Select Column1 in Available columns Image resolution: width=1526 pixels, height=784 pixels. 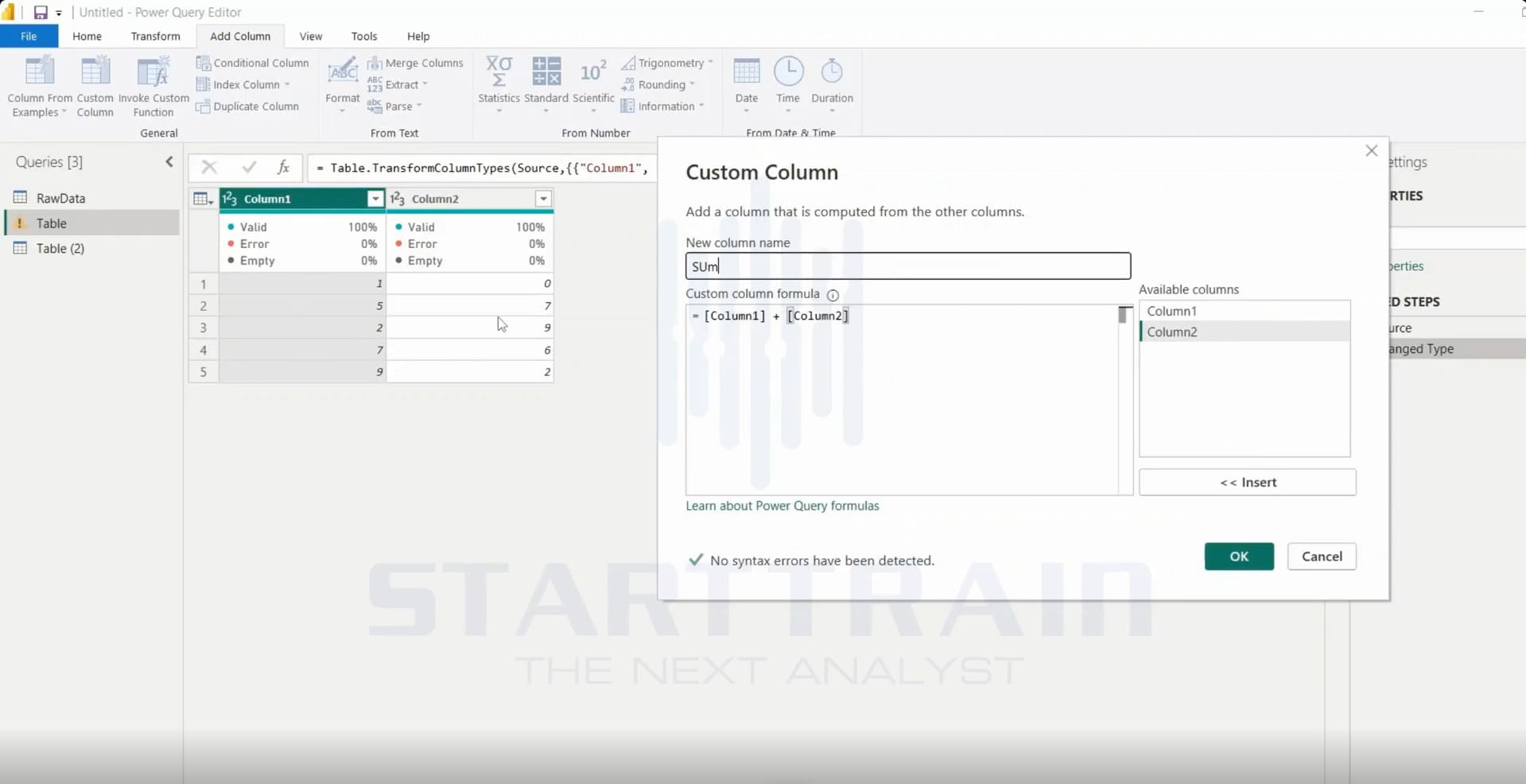(1244, 311)
